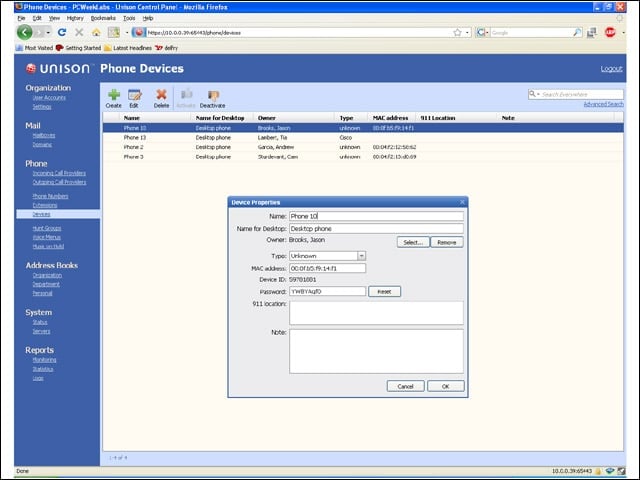
Task: Click the Password field in dialog
Action: pos(327,291)
